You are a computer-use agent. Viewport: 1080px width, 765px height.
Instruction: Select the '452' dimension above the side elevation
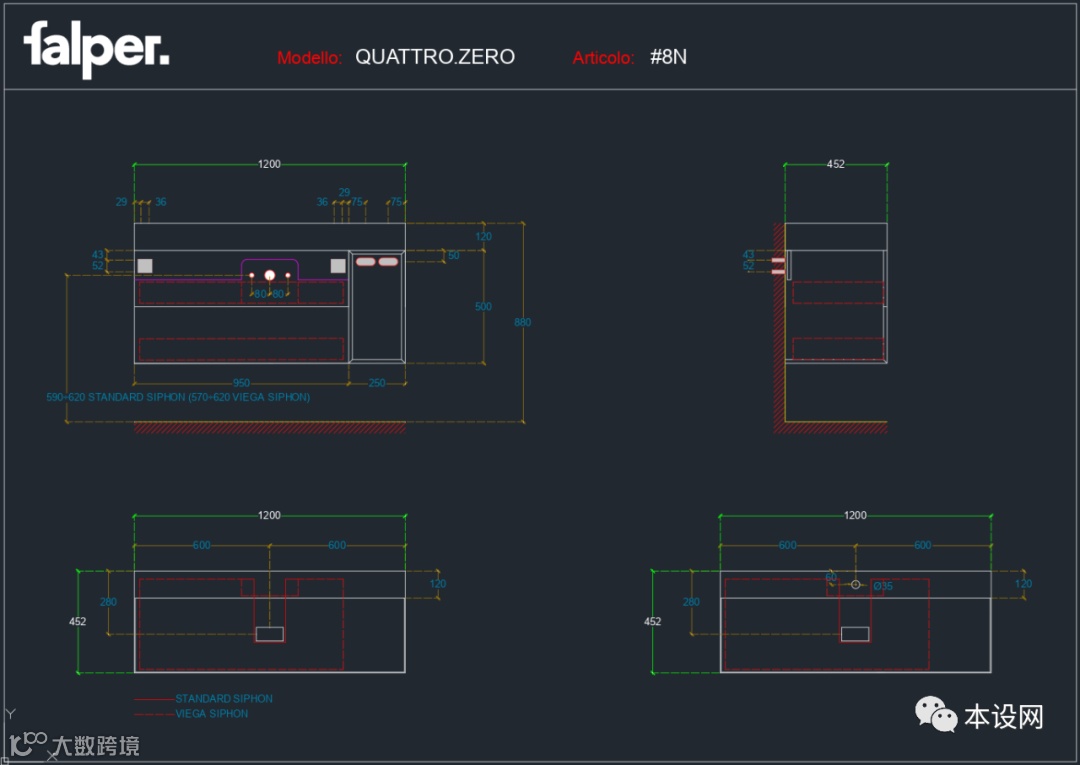coord(835,164)
